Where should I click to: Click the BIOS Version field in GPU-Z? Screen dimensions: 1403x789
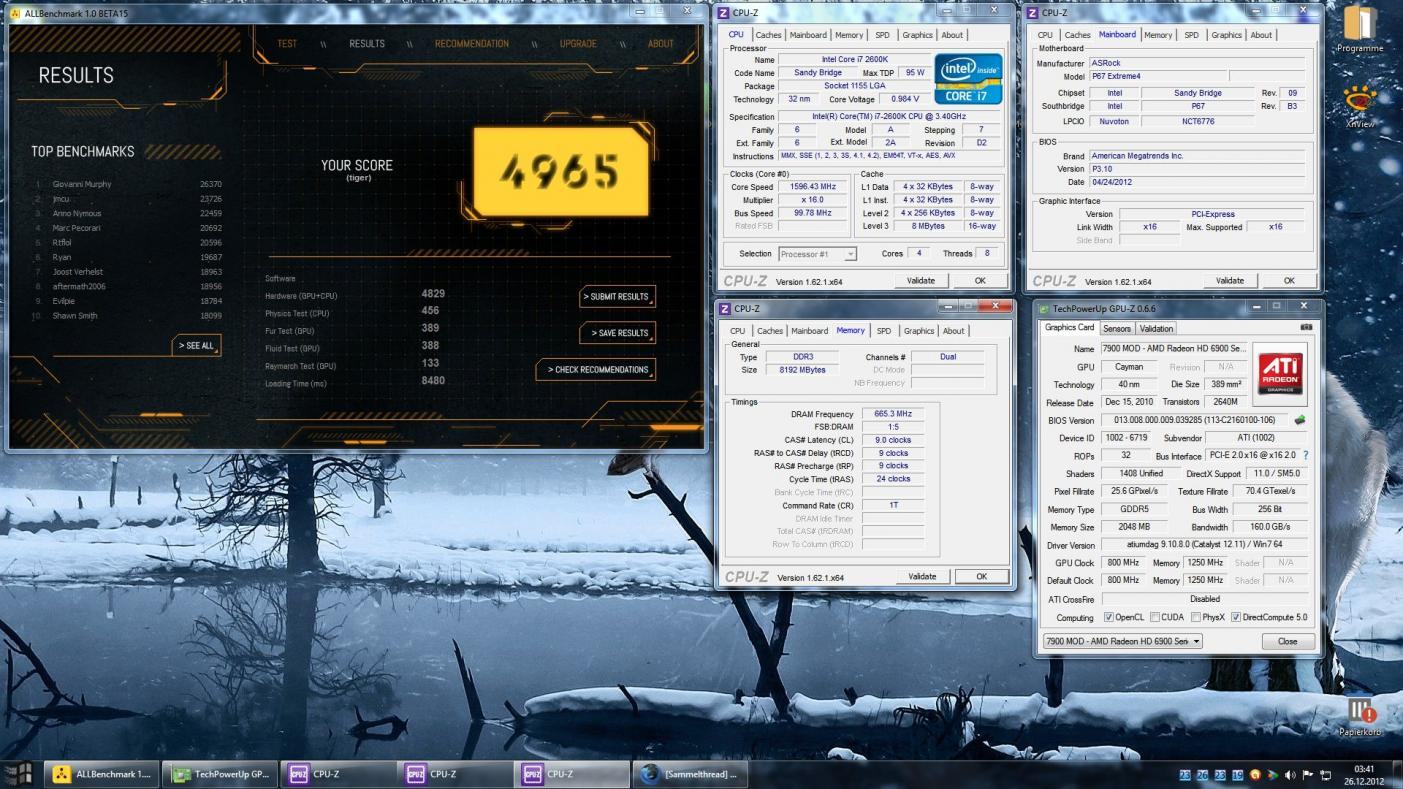[1195, 421]
